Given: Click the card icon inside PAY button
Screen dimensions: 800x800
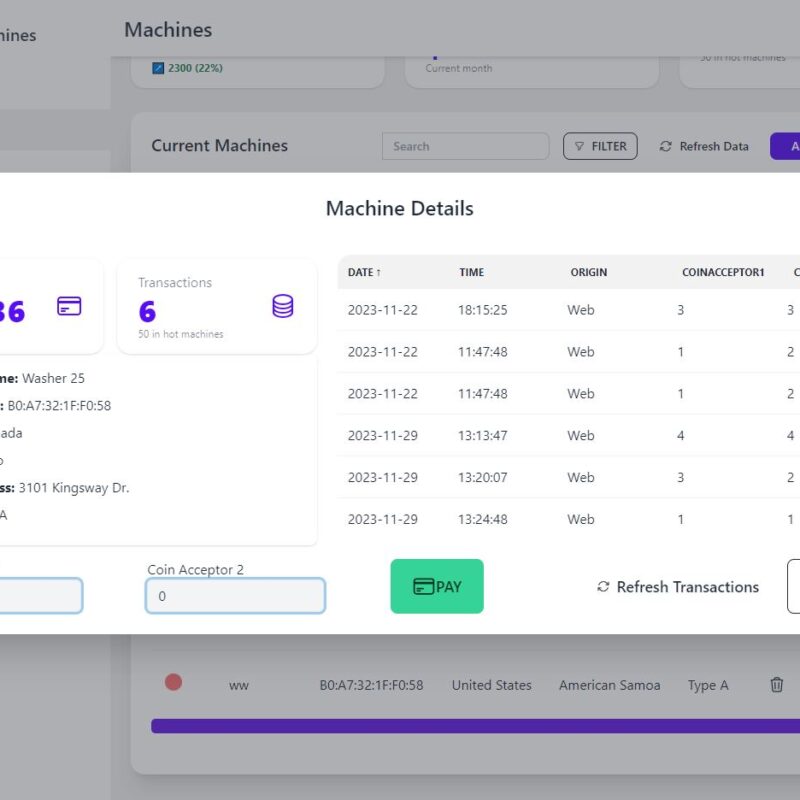Looking at the screenshot, I should [x=423, y=587].
